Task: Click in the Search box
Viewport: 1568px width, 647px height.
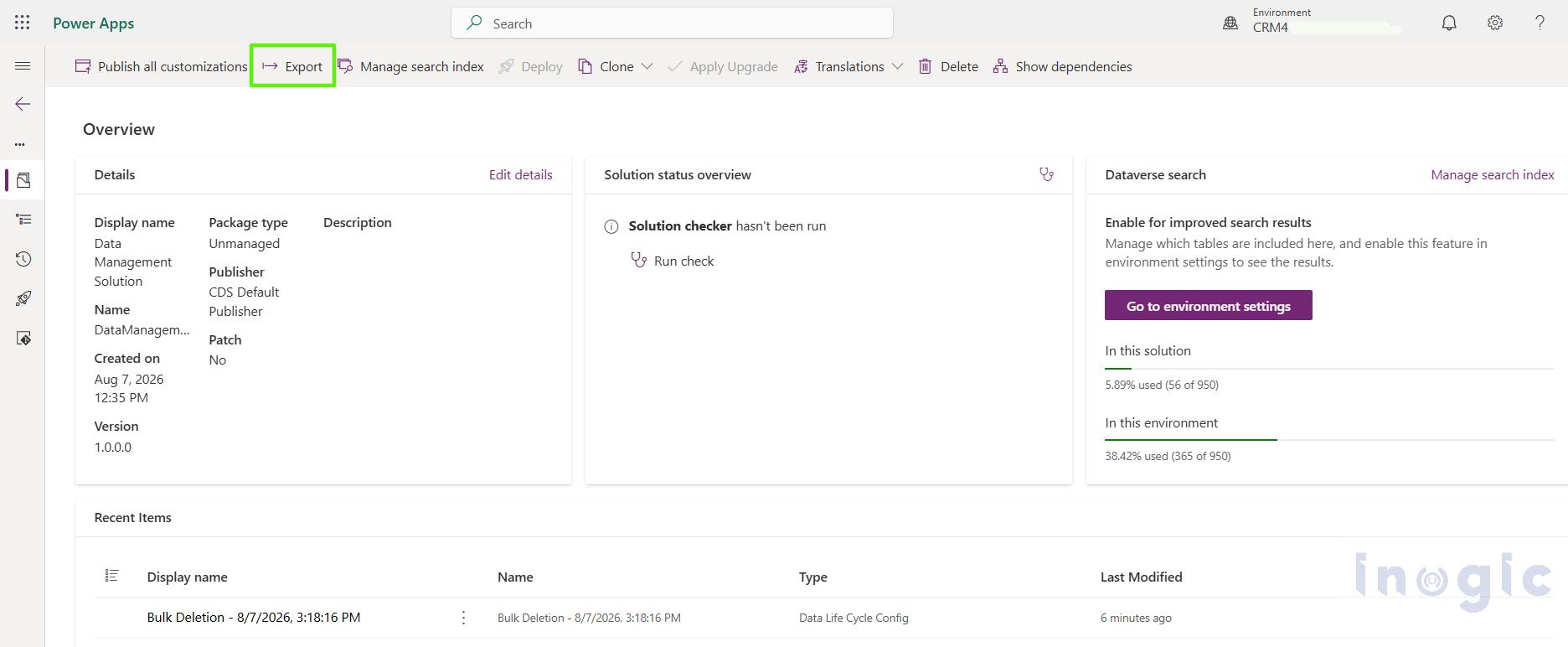Action: [672, 23]
